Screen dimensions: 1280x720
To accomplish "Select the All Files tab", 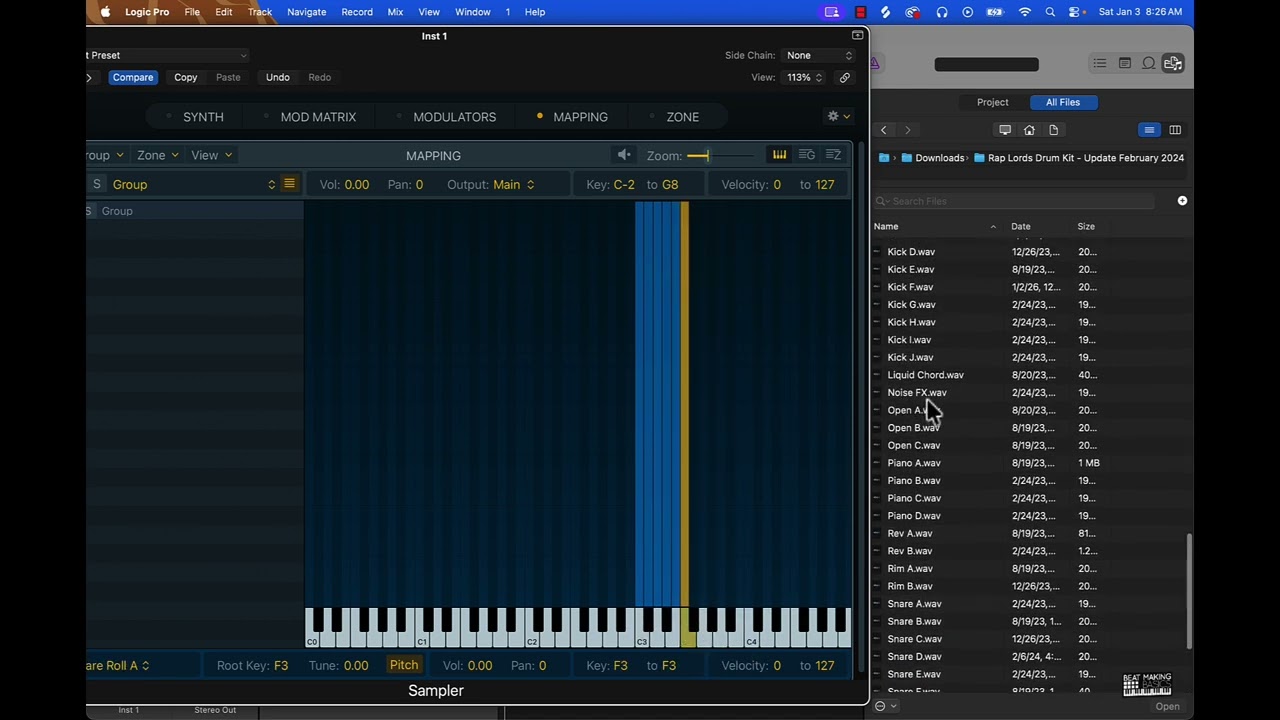I will (x=1063, y=102).
